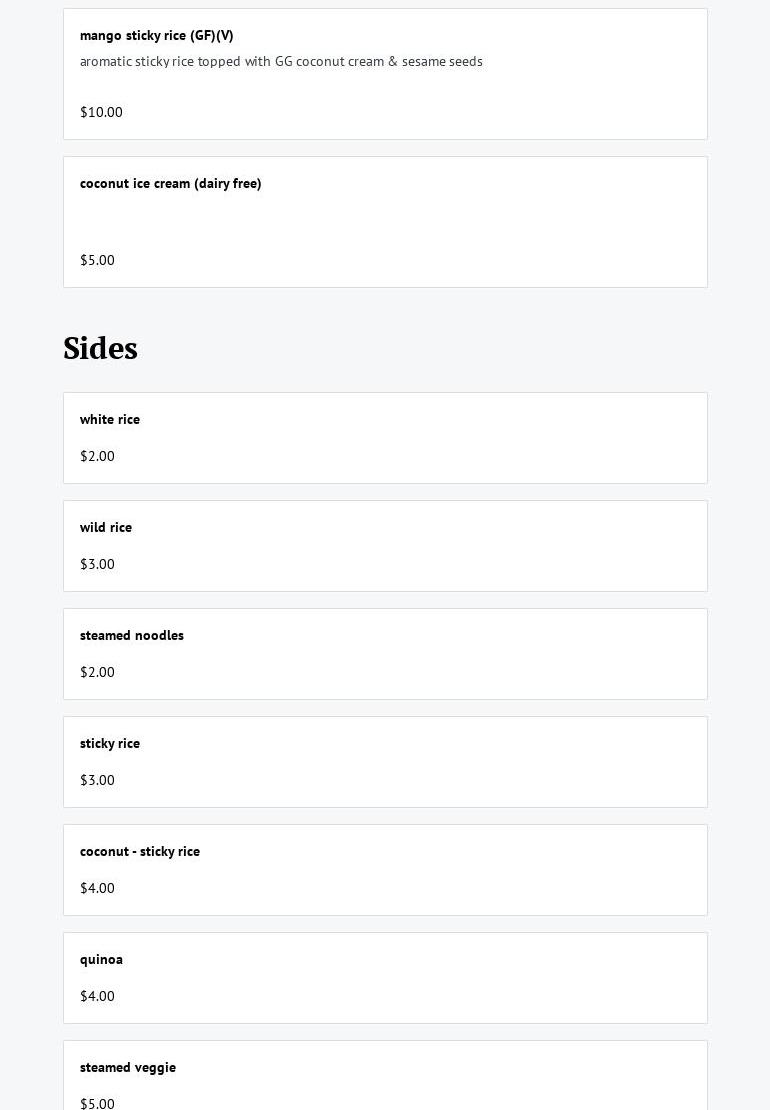Click the white rice $2.00 price
The width and height of the screenshot is (770, 1110).
[97, 456]
